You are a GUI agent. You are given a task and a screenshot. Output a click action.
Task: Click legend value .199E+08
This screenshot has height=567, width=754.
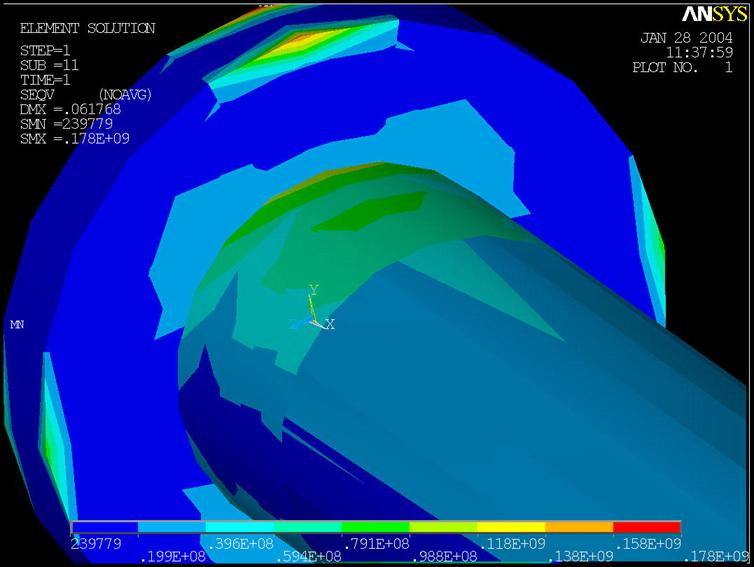(x=173, y=557)
